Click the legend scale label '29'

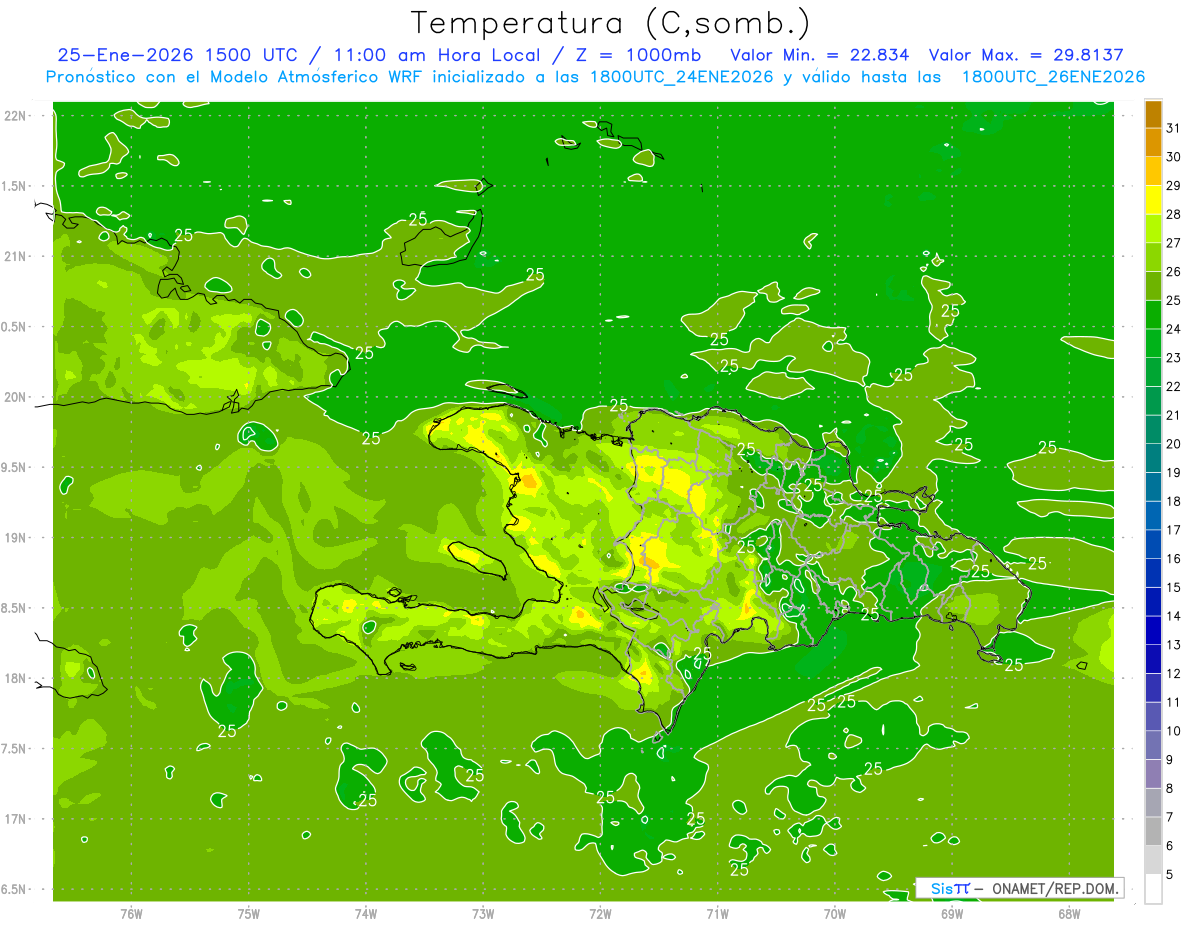1173,185
